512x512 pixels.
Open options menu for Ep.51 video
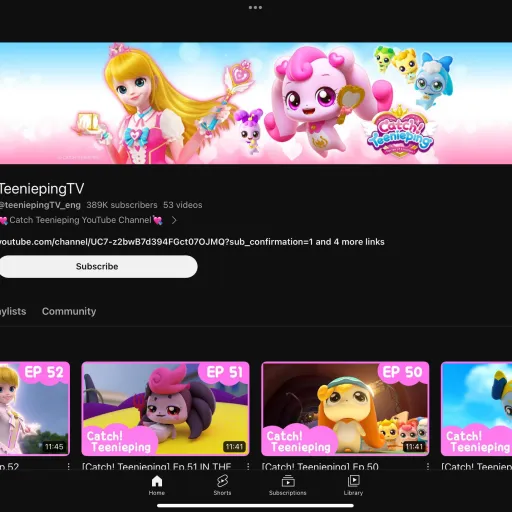tap(248, 466)
